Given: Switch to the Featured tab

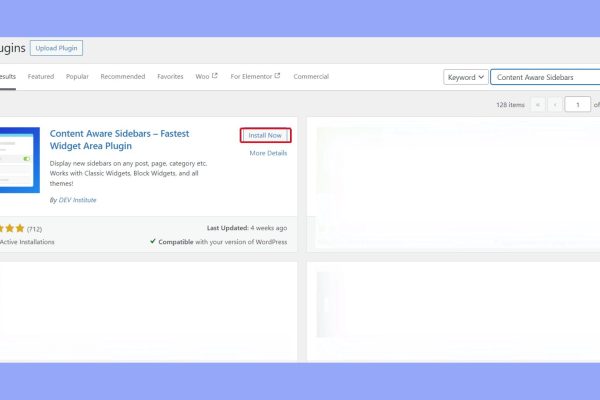Looking at the screenshot, I should [41, 77].
